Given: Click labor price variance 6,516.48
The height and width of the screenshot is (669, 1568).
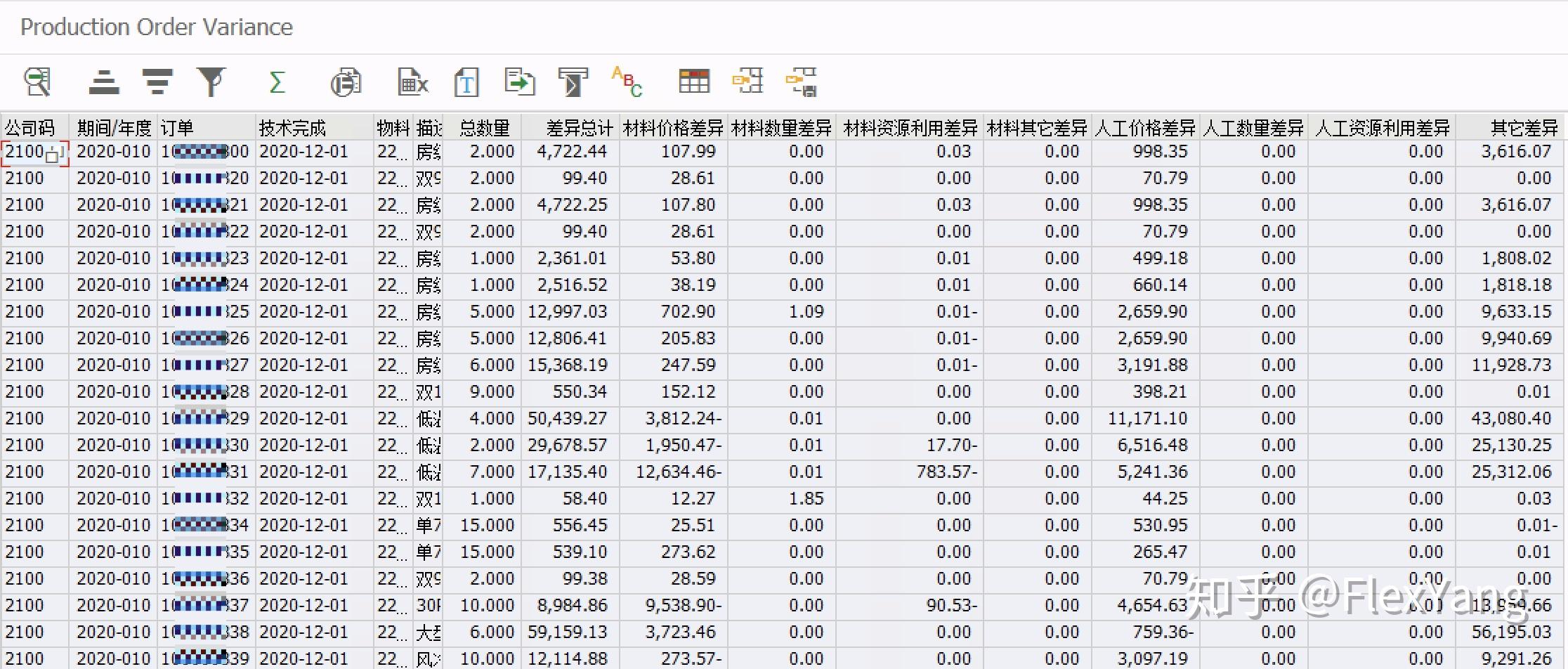Looking at the screenshot, I should [1146, 446].
